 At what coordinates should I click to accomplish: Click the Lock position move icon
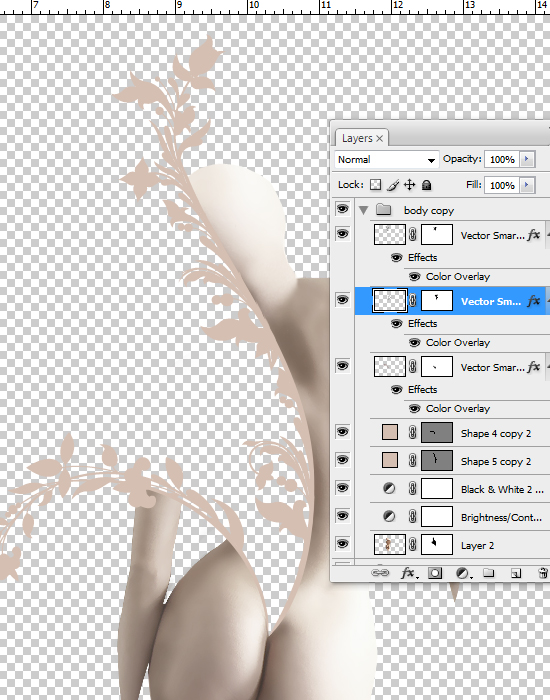click(409, 185)
